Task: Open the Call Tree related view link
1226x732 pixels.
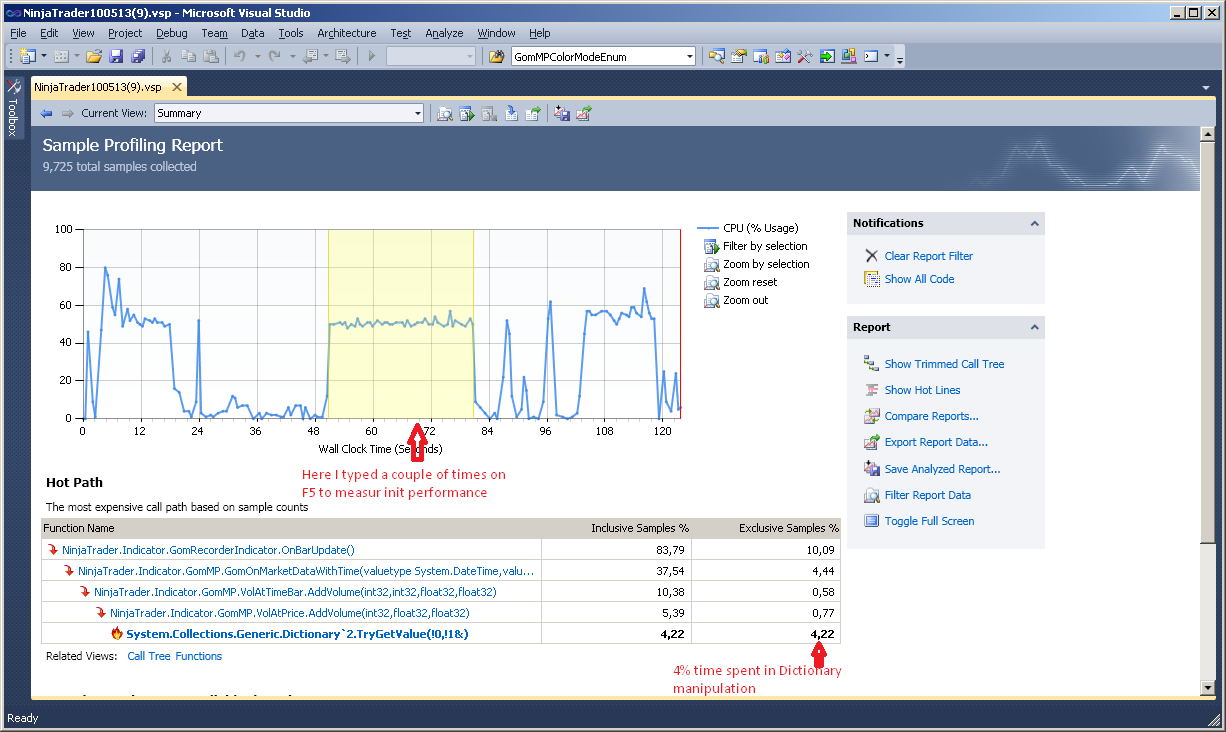Action: click(148, 656)
